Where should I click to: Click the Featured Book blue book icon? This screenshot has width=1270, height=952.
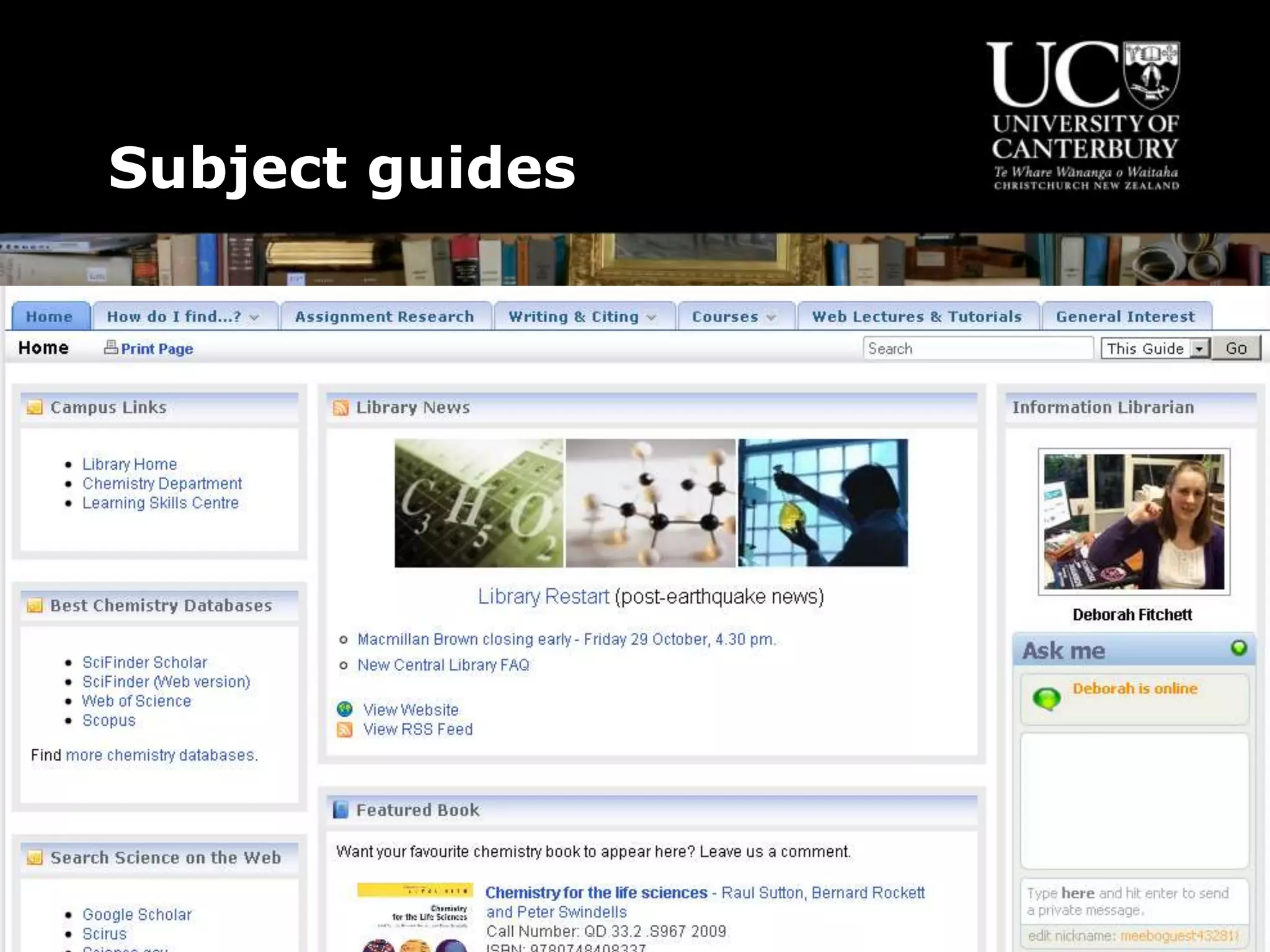tap(340, 809)
